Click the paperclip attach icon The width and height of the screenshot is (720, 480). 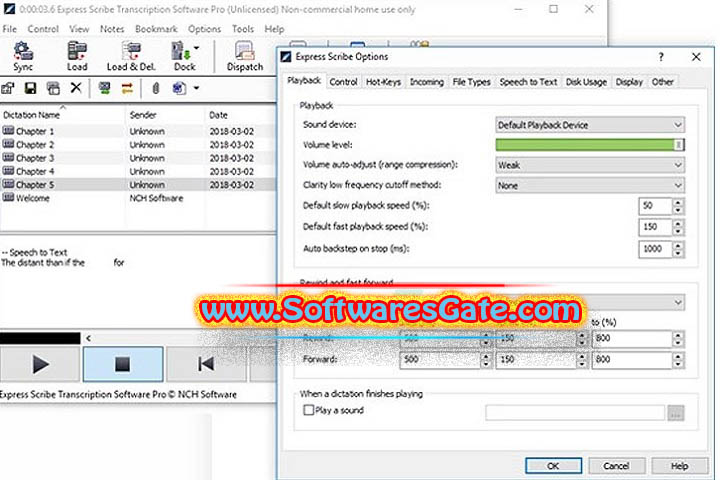pyautogui.click(x=156, y=88)
